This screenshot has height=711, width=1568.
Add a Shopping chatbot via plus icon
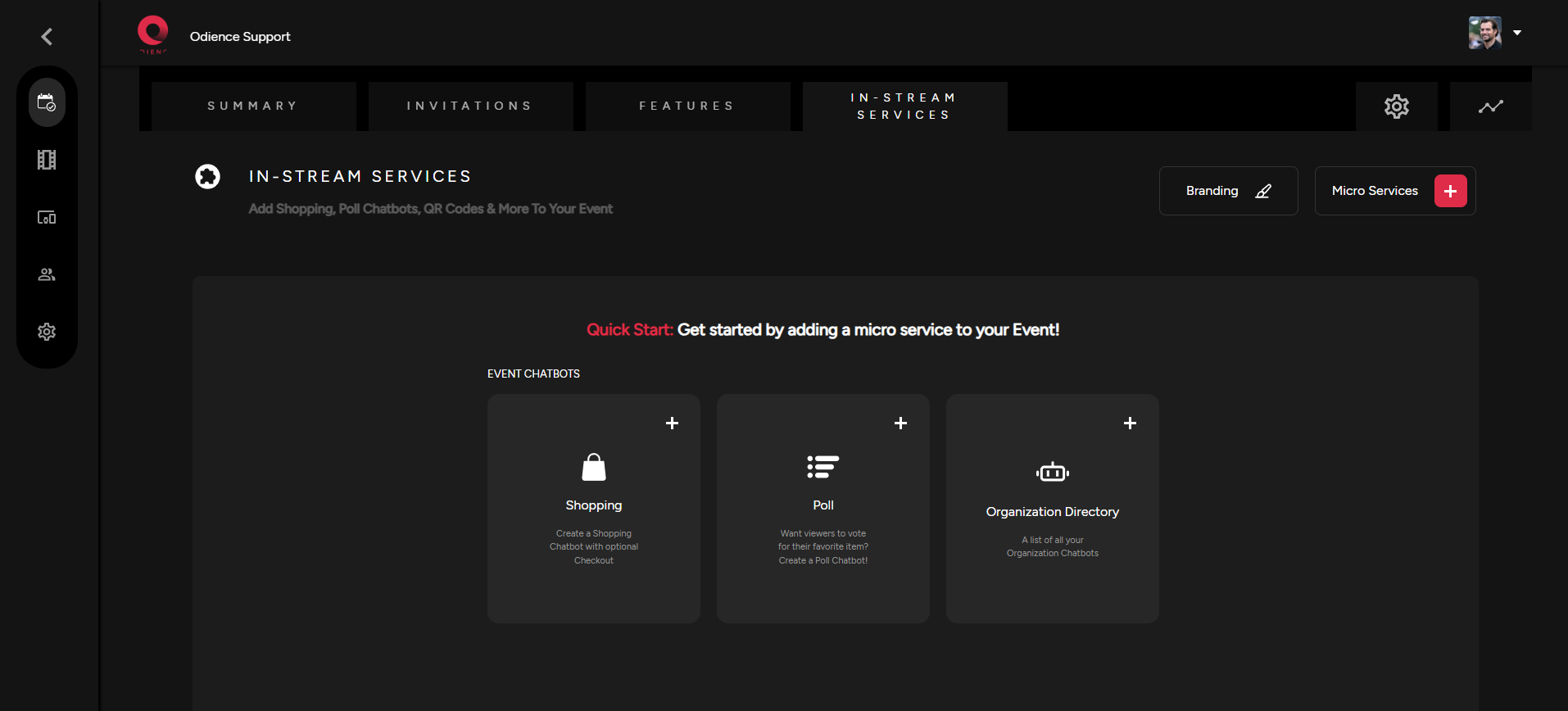tap(672, 423)
